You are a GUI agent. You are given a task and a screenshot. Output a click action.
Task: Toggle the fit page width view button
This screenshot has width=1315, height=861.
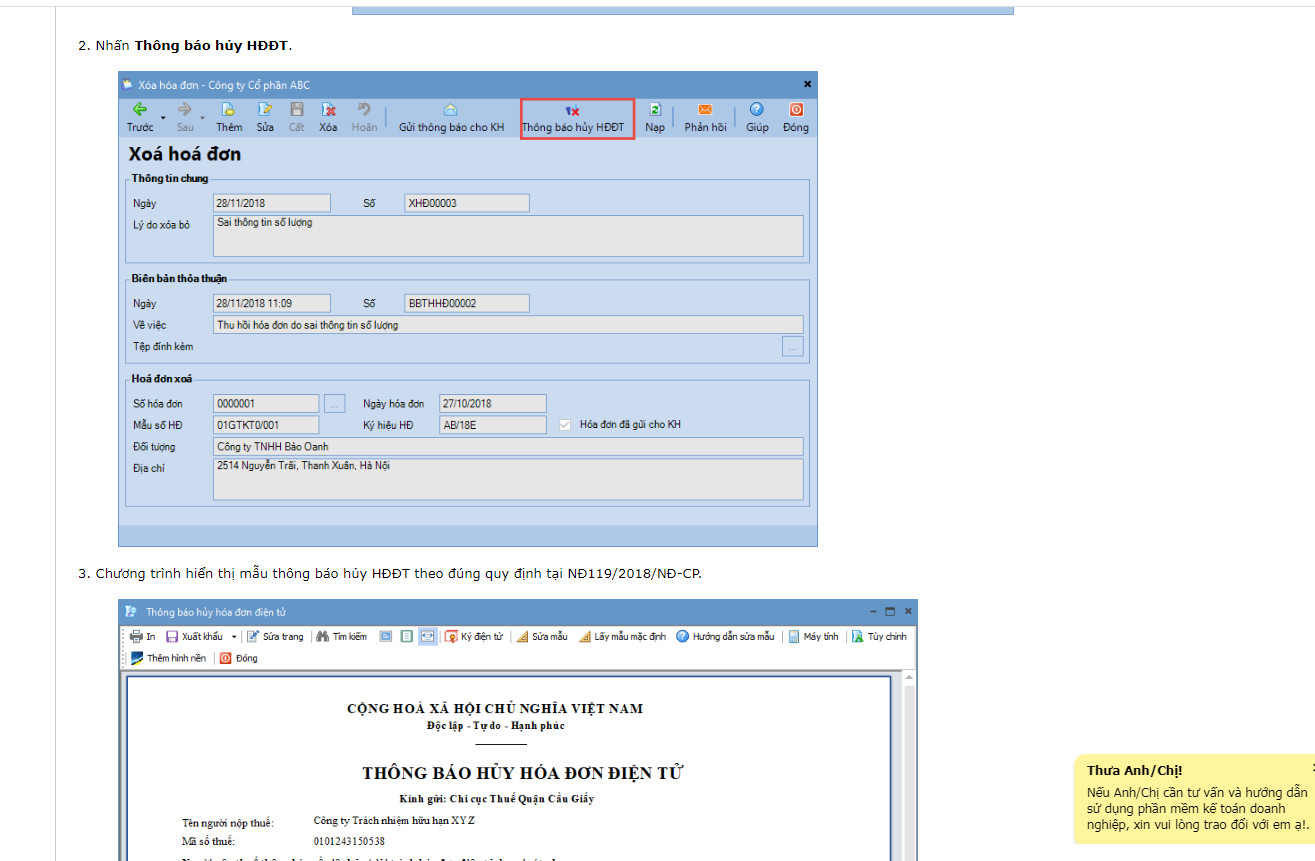point(427,637)
